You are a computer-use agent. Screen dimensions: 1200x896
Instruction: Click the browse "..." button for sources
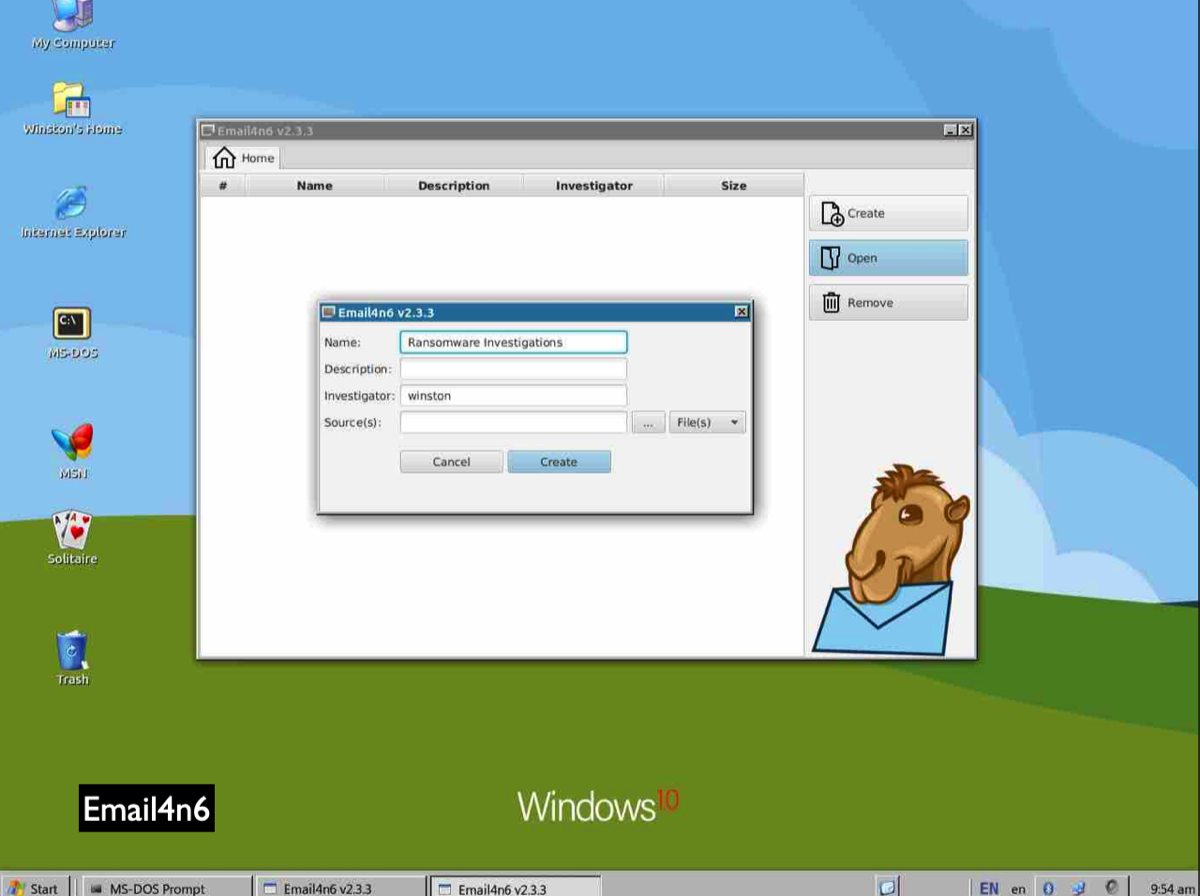click(648, 423)
